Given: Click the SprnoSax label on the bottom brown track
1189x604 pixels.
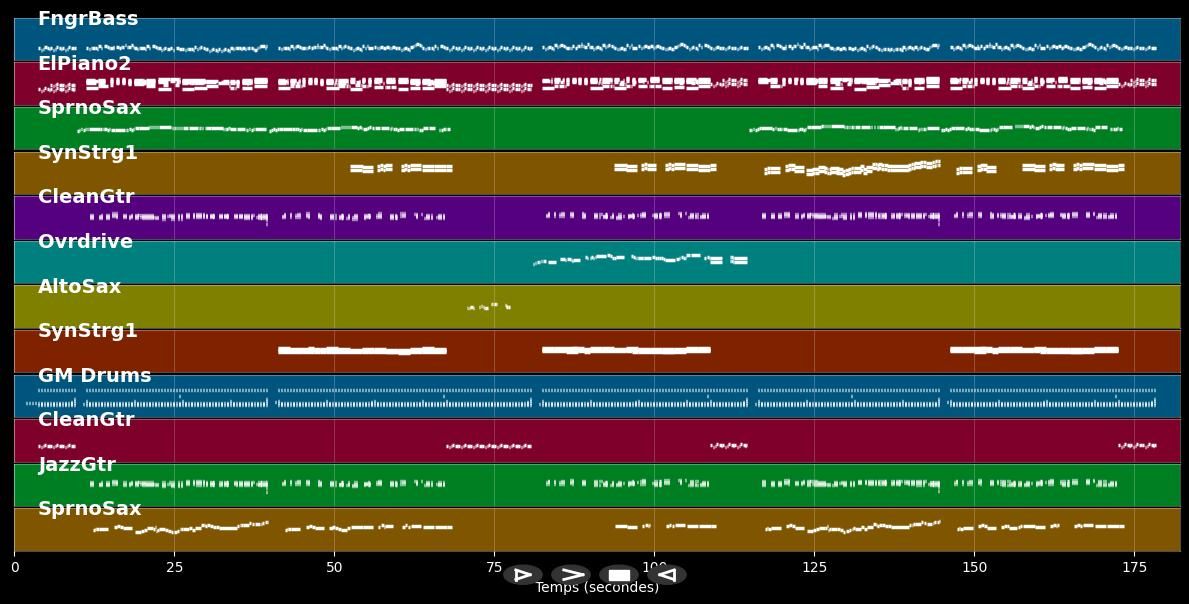Looking at the screenshot, I should point(89,509).
